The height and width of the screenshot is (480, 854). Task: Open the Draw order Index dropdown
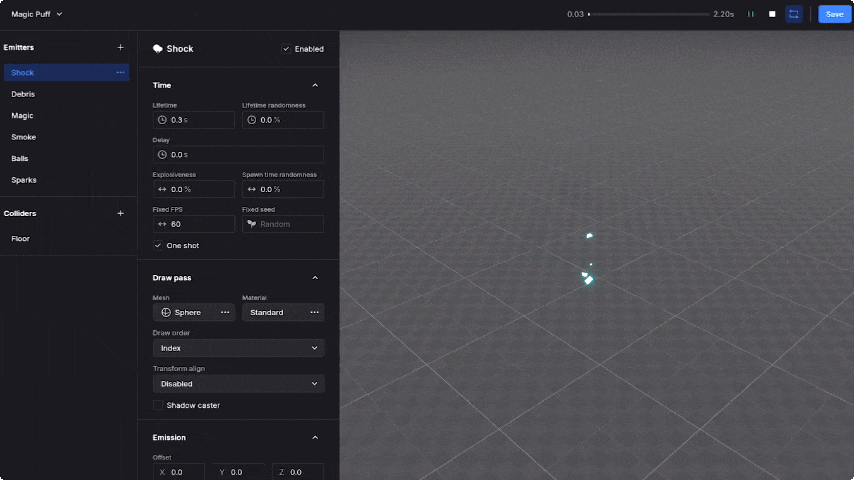point(238,348)
